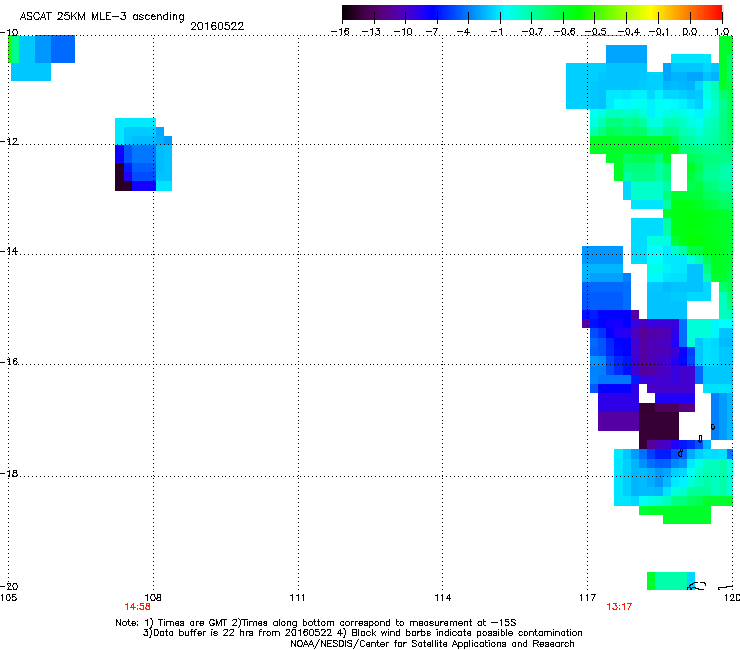Click the black wind barb near latitude -18
Viewport: 740px width, 650px height.
[680, 453]
